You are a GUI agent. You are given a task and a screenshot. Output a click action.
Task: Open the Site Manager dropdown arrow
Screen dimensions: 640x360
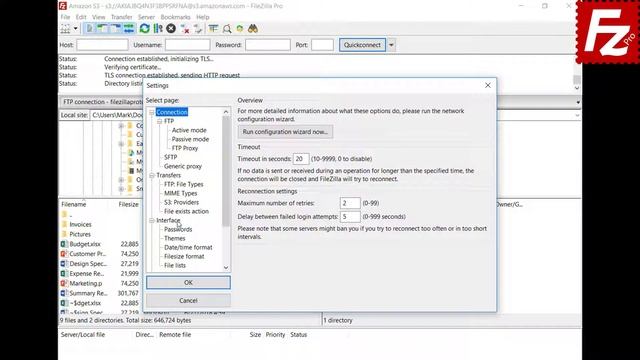(x=76, y=29)
